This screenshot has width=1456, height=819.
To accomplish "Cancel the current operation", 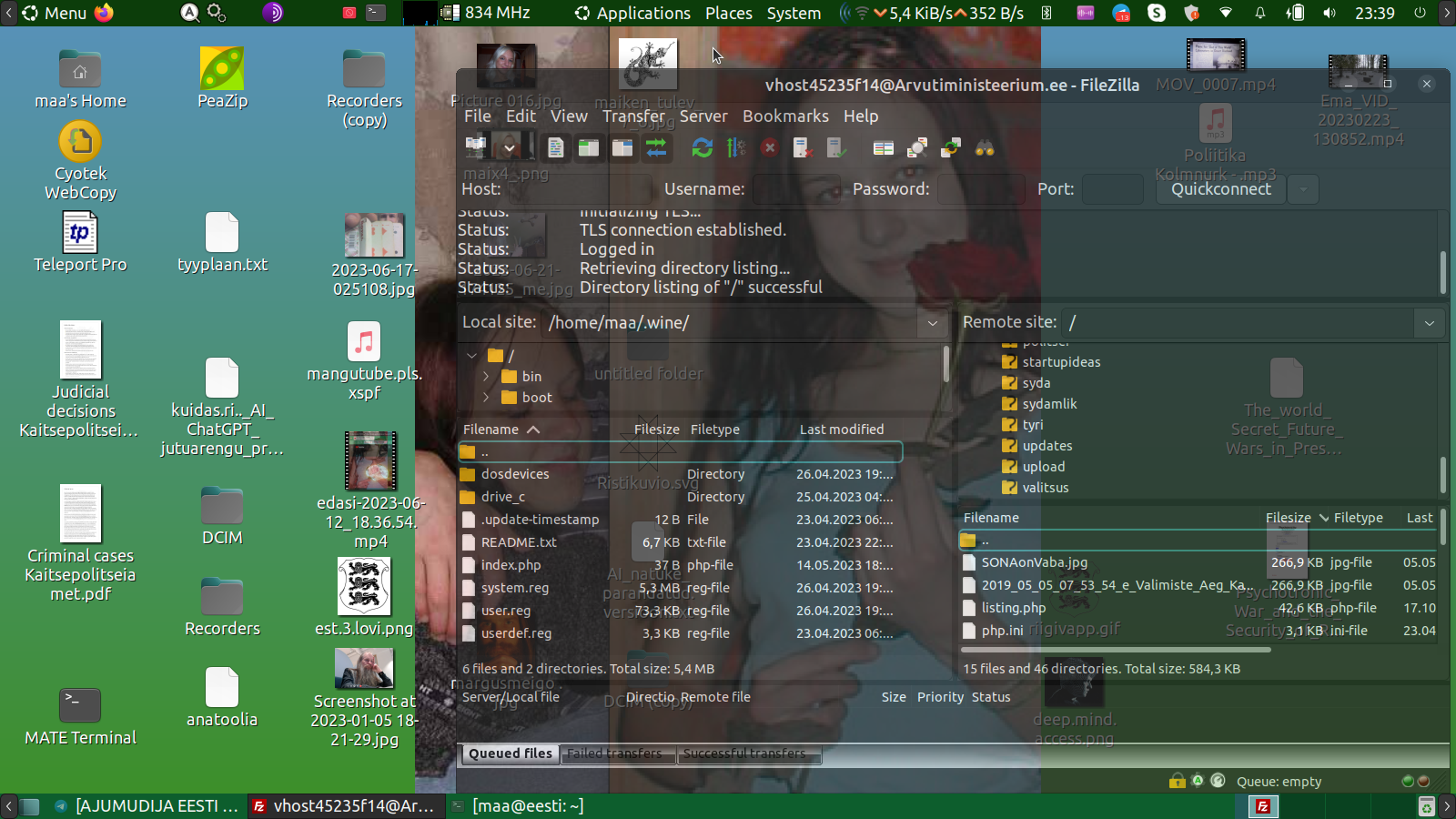I will [x=769, y=147].
